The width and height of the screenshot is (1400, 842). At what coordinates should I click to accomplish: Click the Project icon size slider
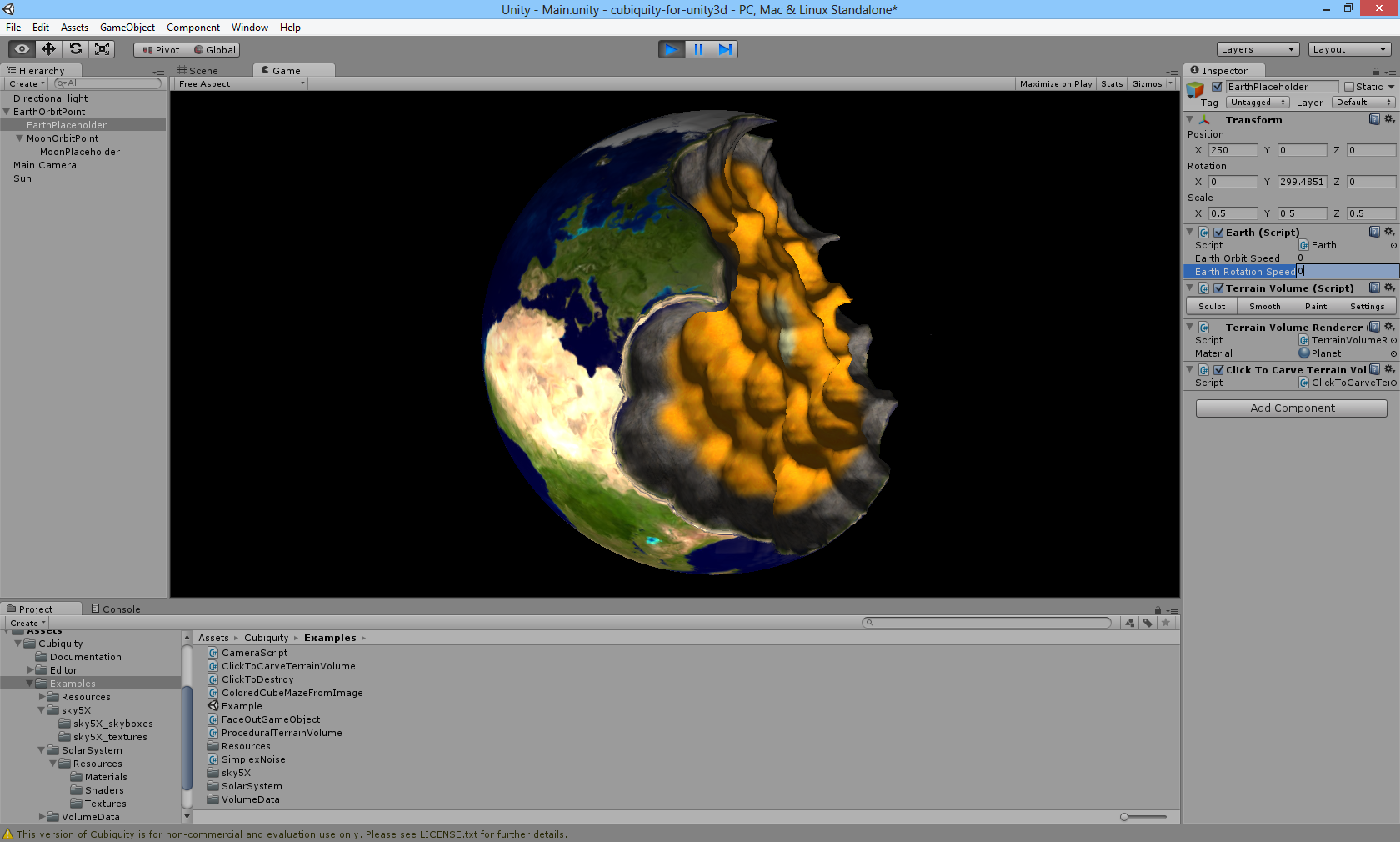pyautogui.click(x=1143, y=817)
